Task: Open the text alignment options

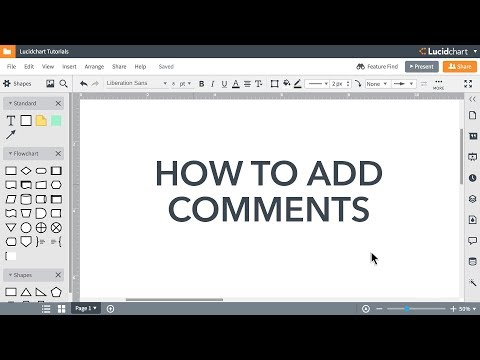Action: click(x=247, y=84)
